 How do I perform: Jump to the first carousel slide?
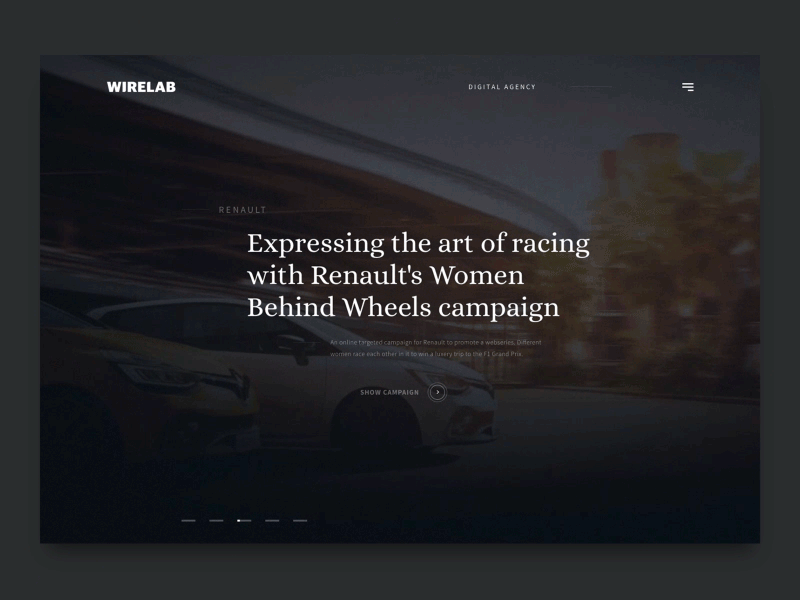pyautogui.click(x=190, y=520)
